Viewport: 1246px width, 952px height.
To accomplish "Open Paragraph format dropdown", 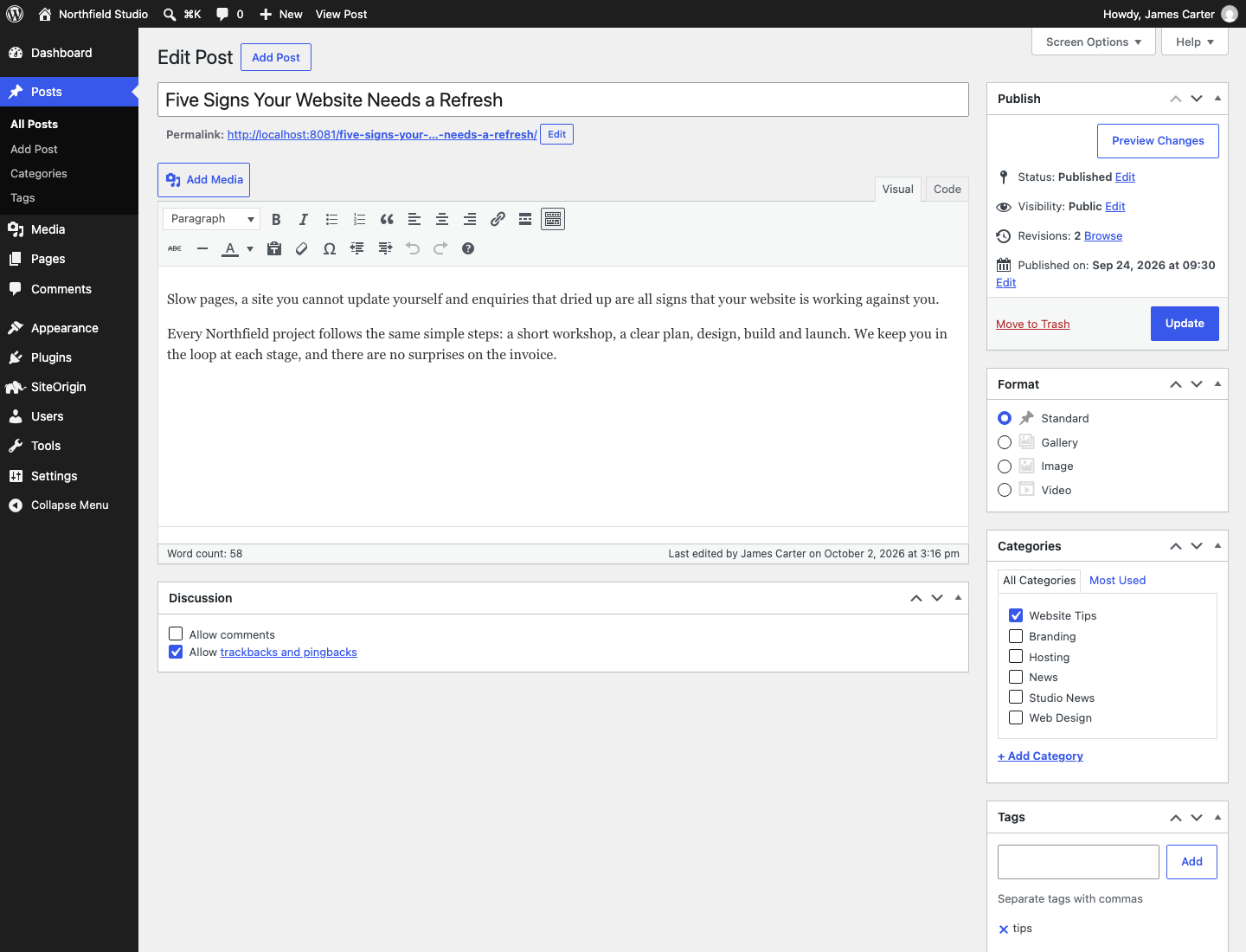I will point(212,219).
